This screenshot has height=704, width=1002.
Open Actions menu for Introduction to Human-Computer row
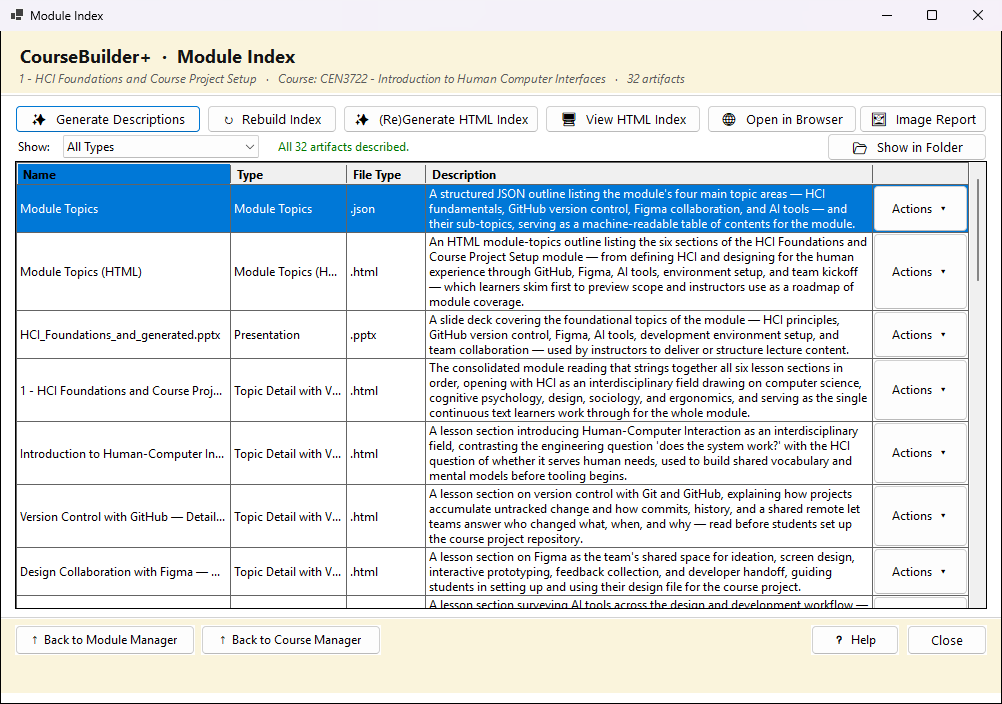[920, 453]
